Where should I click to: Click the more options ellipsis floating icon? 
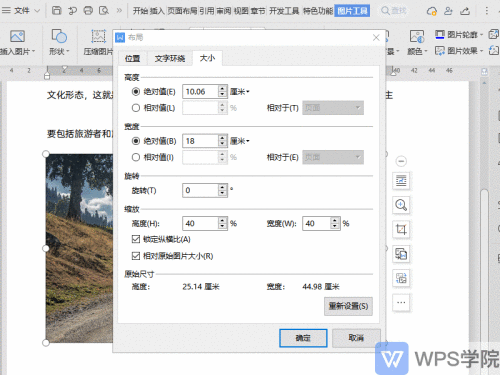(x=401, y=303)
